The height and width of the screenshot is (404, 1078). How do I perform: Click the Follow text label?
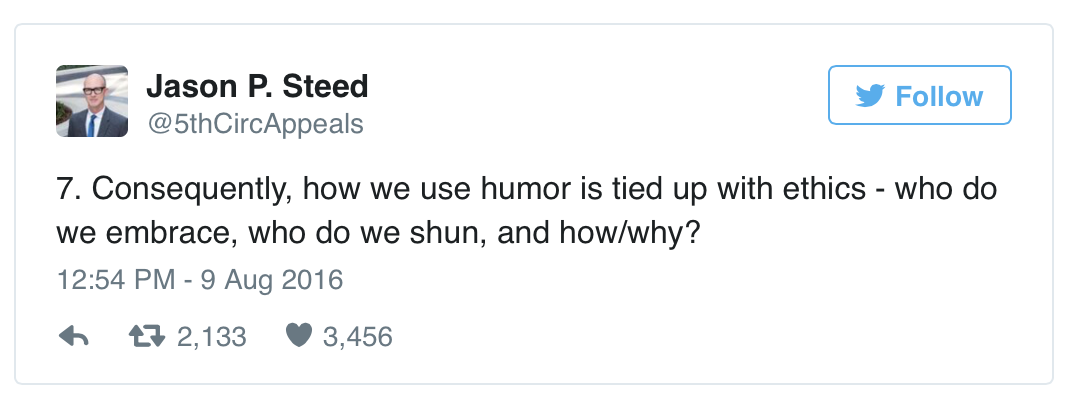(x=939, y=96)
